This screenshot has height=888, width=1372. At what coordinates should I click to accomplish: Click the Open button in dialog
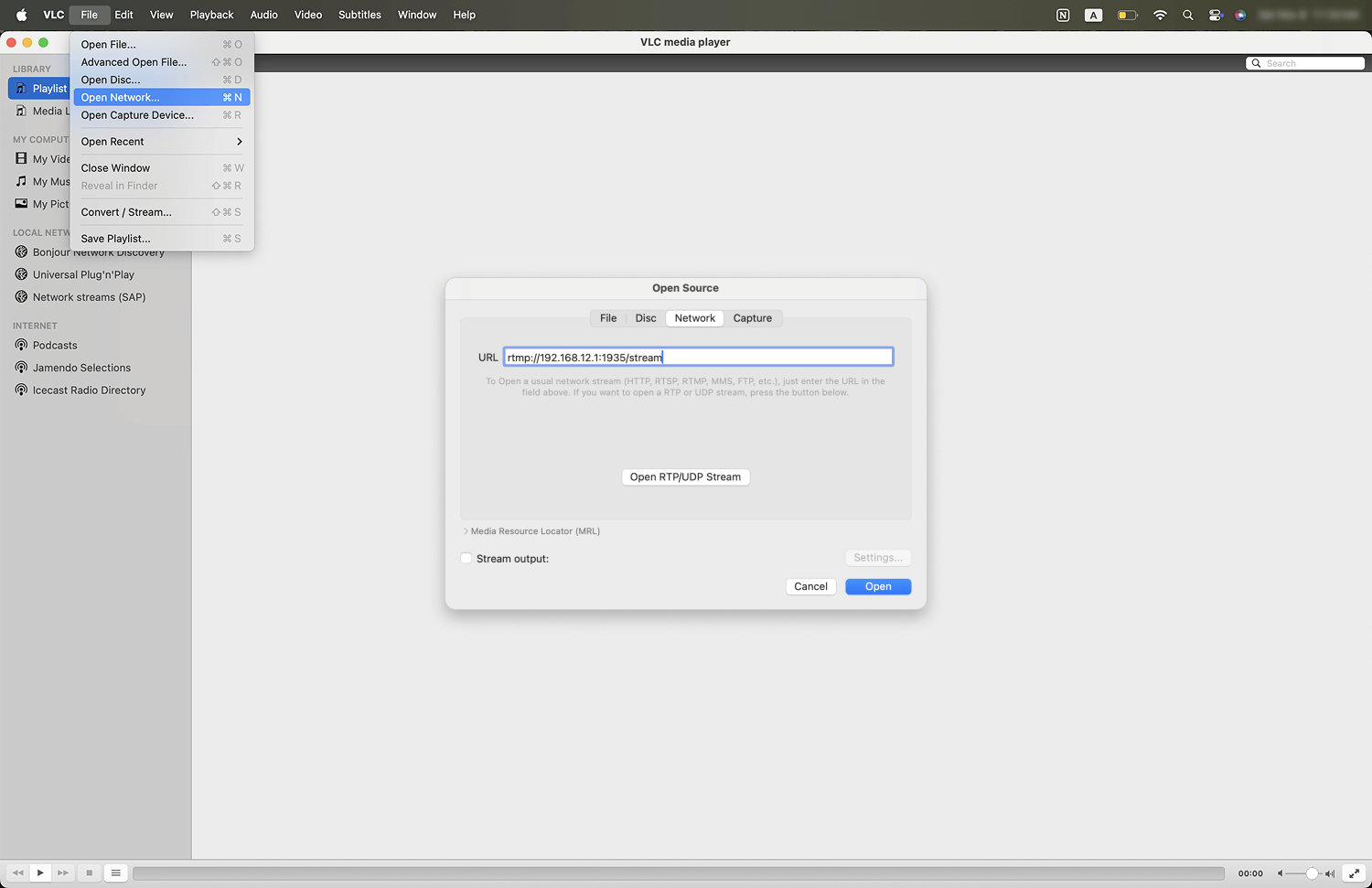tap(878, 586)
